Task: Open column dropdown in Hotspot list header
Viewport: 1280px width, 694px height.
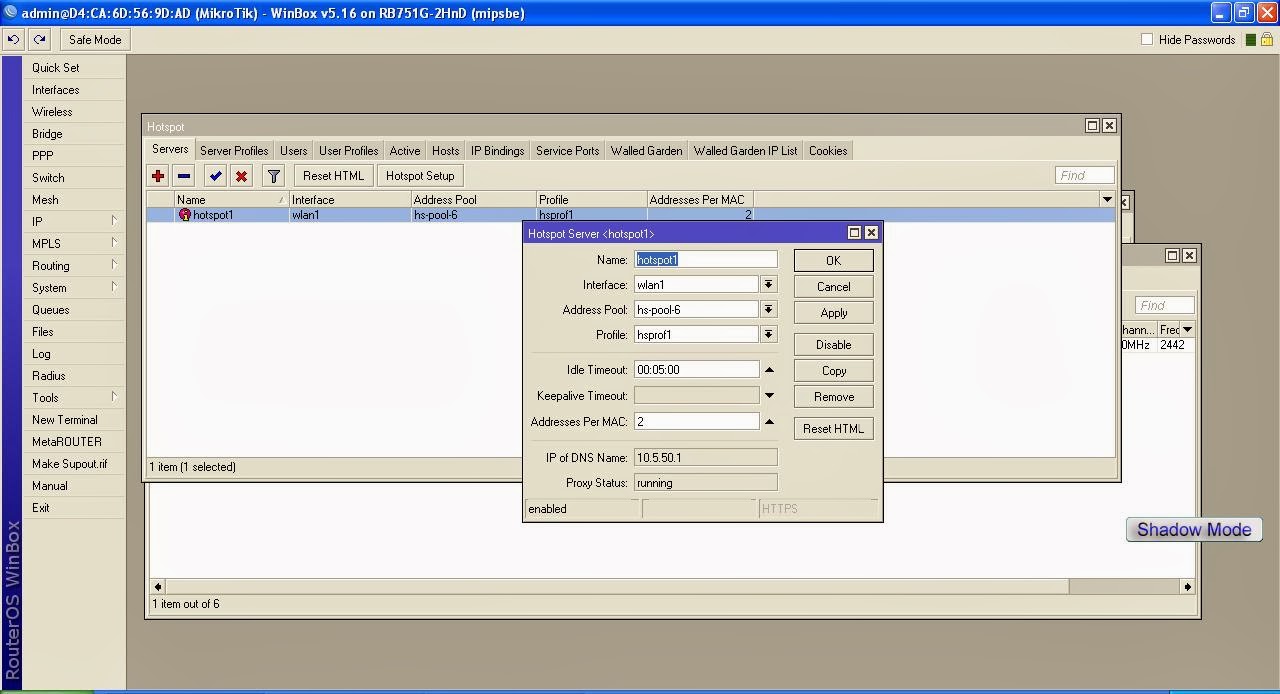Action: (x=1107, y=200)
